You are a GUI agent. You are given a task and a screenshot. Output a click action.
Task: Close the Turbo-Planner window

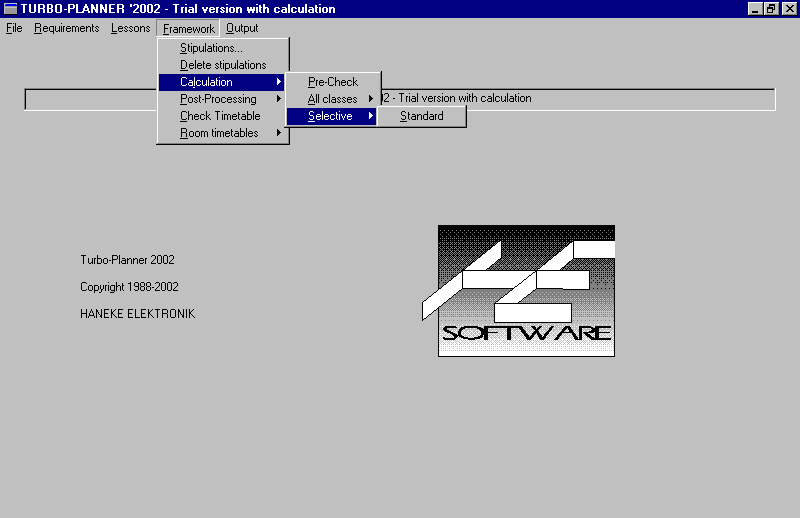(x=789, y=9)
